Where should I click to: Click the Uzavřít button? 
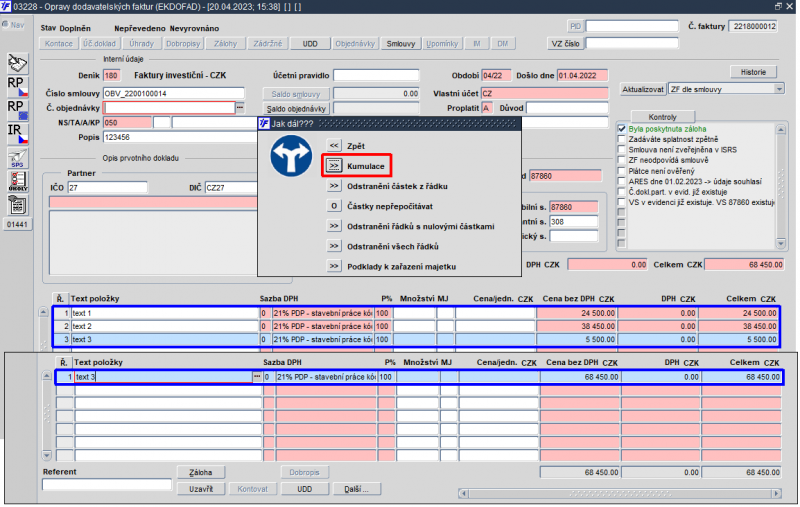201,489
